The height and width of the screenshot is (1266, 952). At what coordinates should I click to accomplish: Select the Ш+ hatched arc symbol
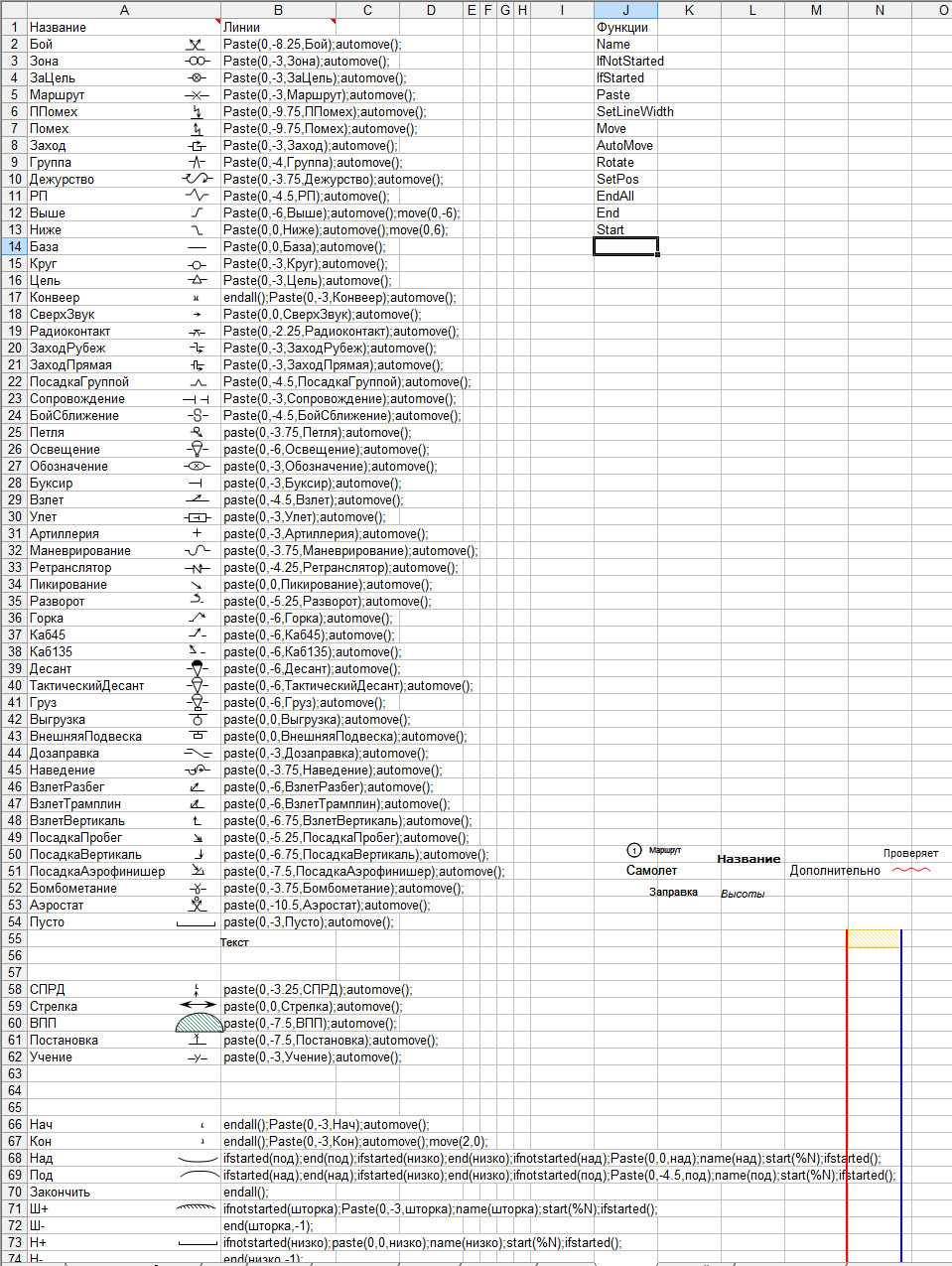(197, 1207)
